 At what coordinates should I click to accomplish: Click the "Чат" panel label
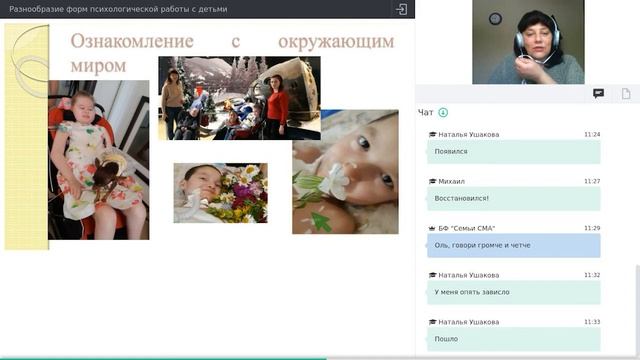(425, 113)
